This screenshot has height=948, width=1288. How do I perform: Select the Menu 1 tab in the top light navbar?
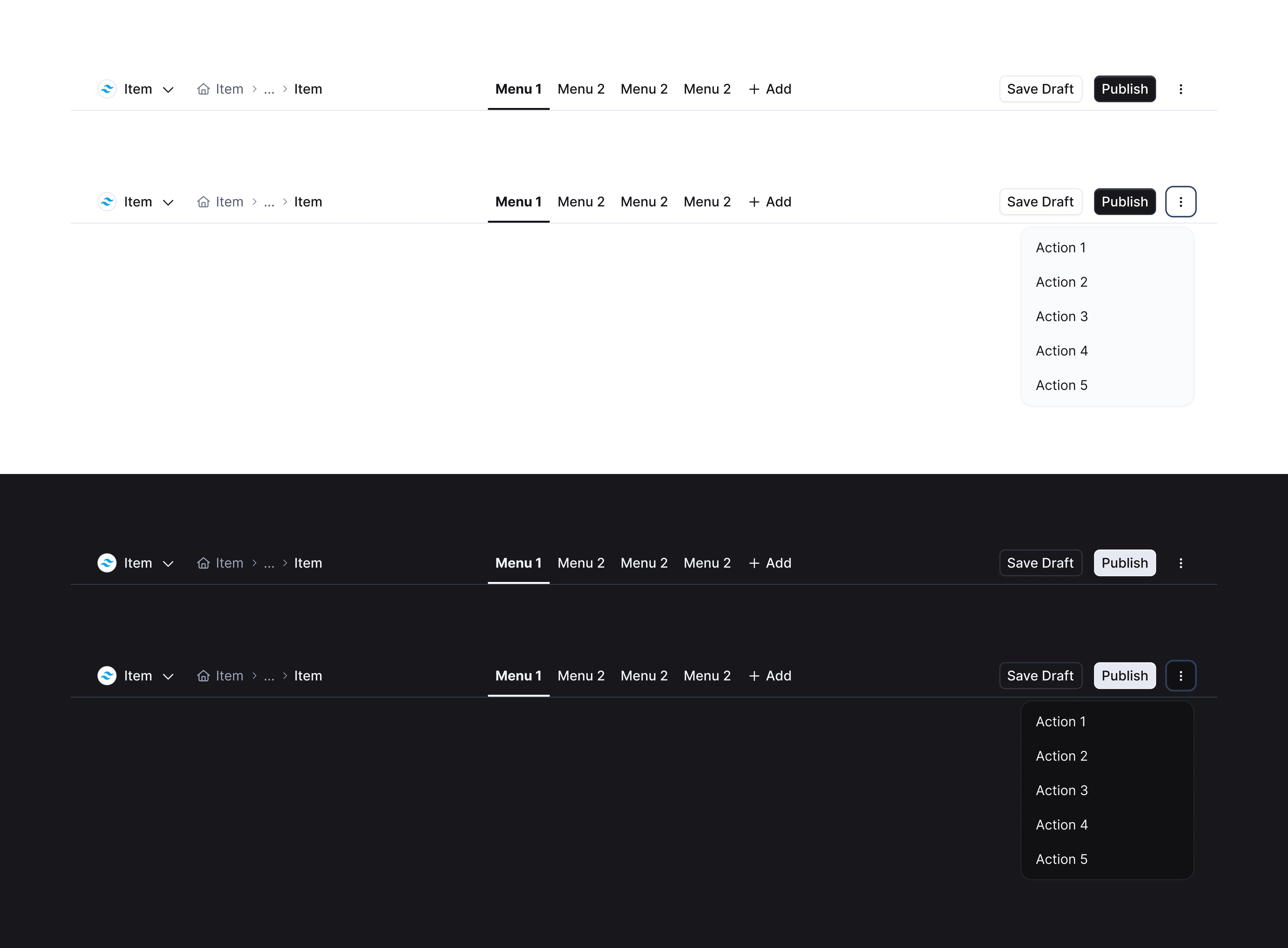(x=519, y=89)
